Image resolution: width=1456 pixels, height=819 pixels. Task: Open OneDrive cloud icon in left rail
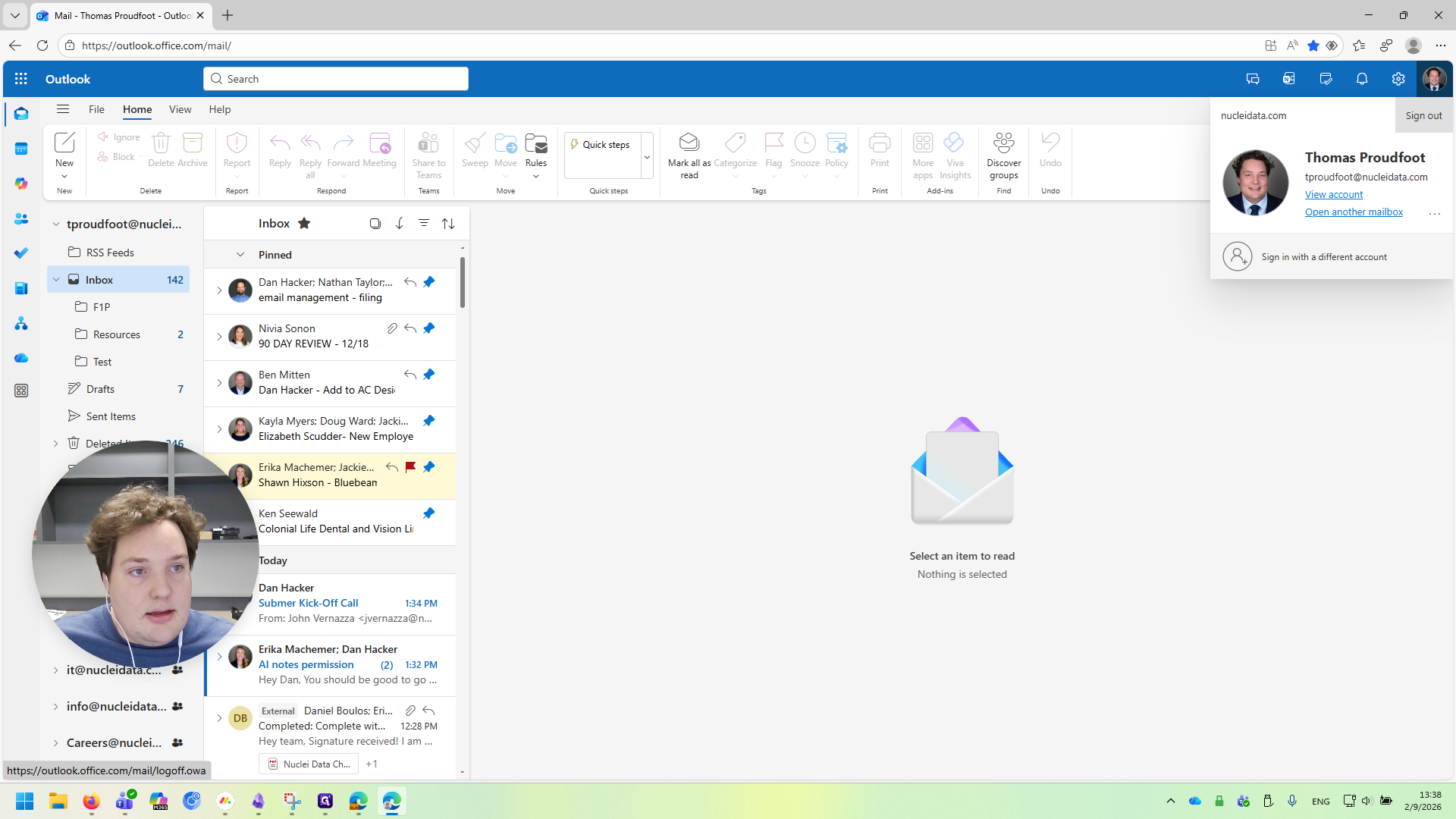pos(21,358)
